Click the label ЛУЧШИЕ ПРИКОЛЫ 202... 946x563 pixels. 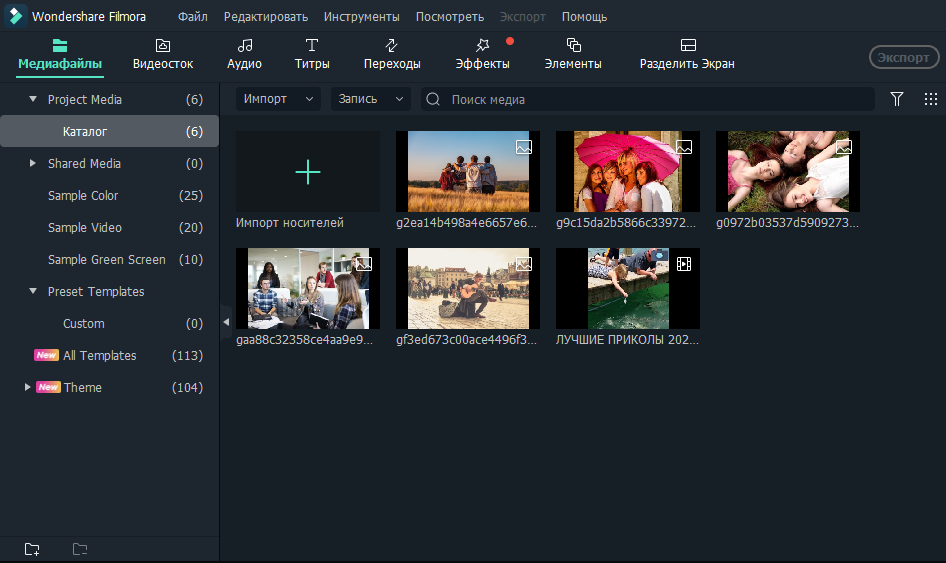click(x=627, y=340)
